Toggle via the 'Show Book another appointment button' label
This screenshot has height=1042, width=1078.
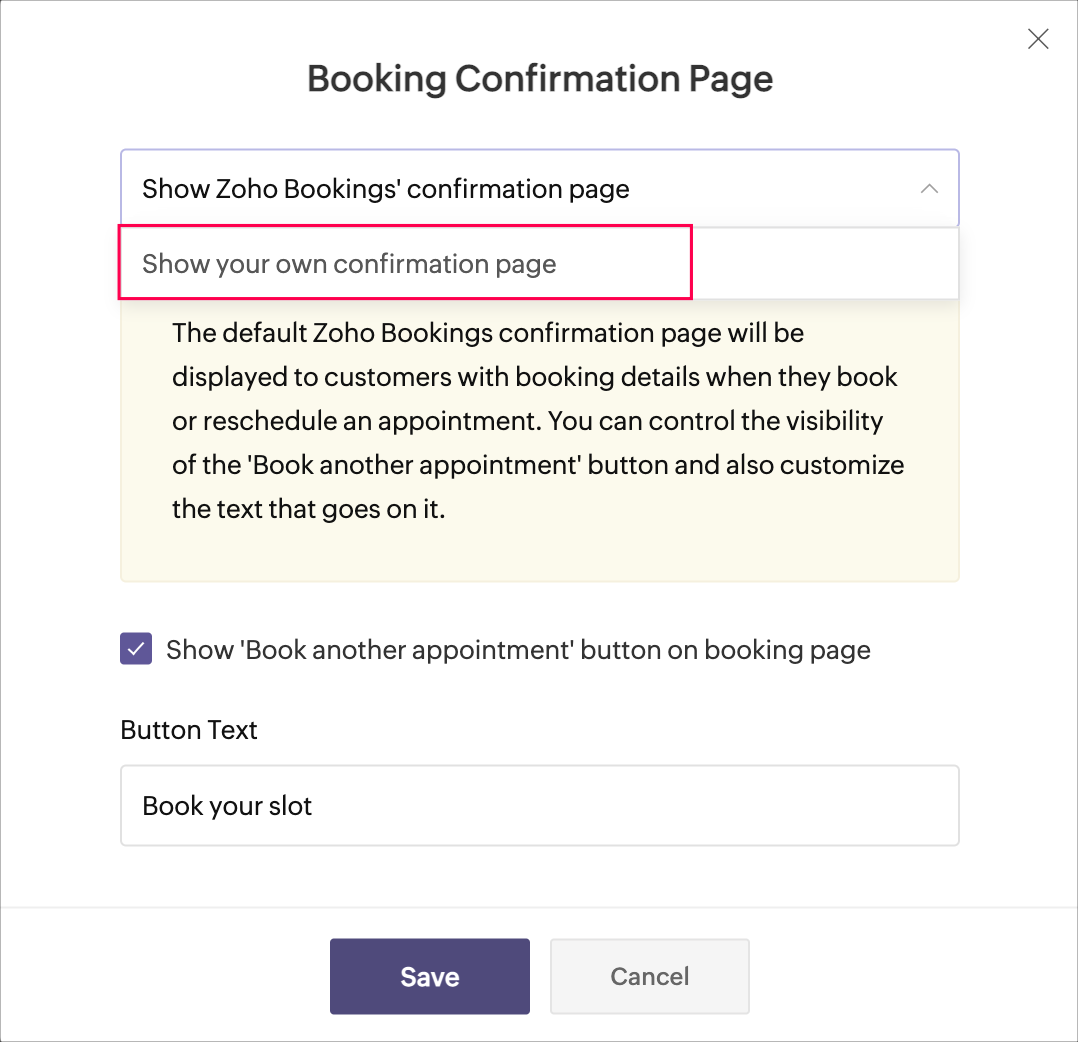(x=518, y=650)
